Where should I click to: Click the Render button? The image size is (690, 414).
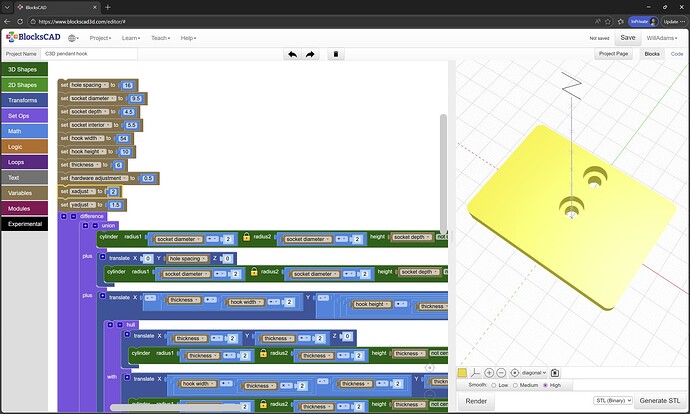click(x=476, y=401)
